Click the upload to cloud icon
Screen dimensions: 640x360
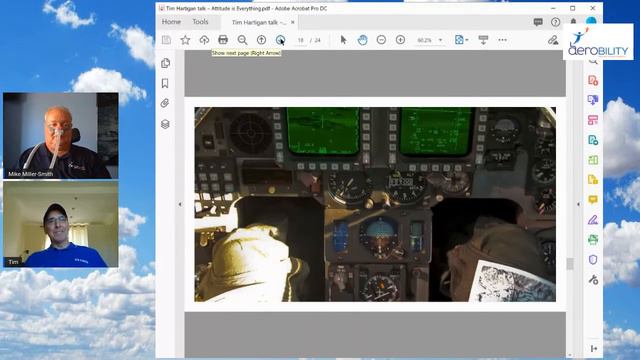pos(204,40)
